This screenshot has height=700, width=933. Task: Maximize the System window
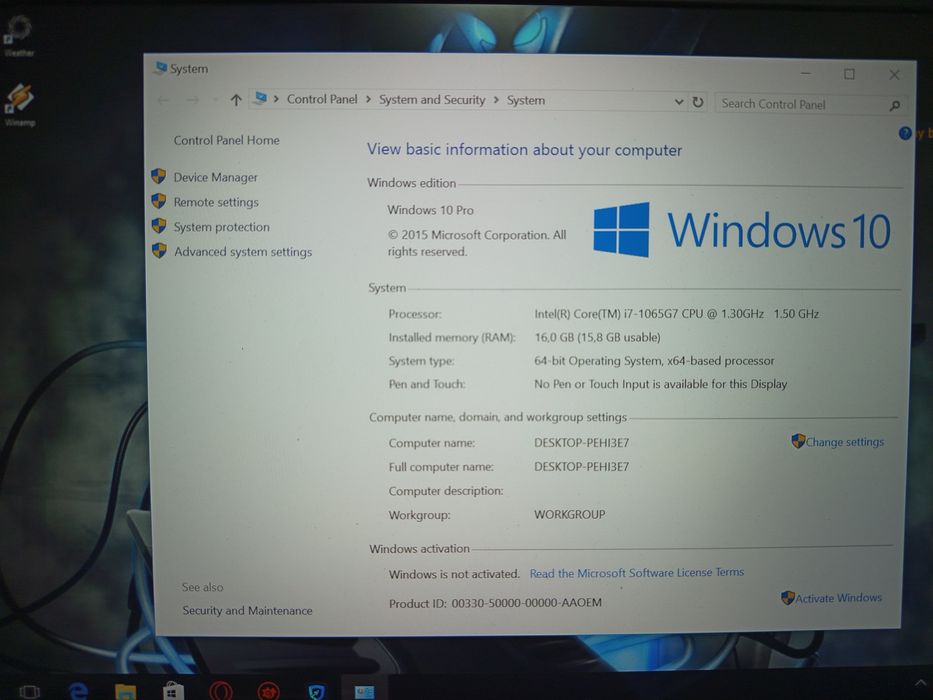click(x=849, y=74)
